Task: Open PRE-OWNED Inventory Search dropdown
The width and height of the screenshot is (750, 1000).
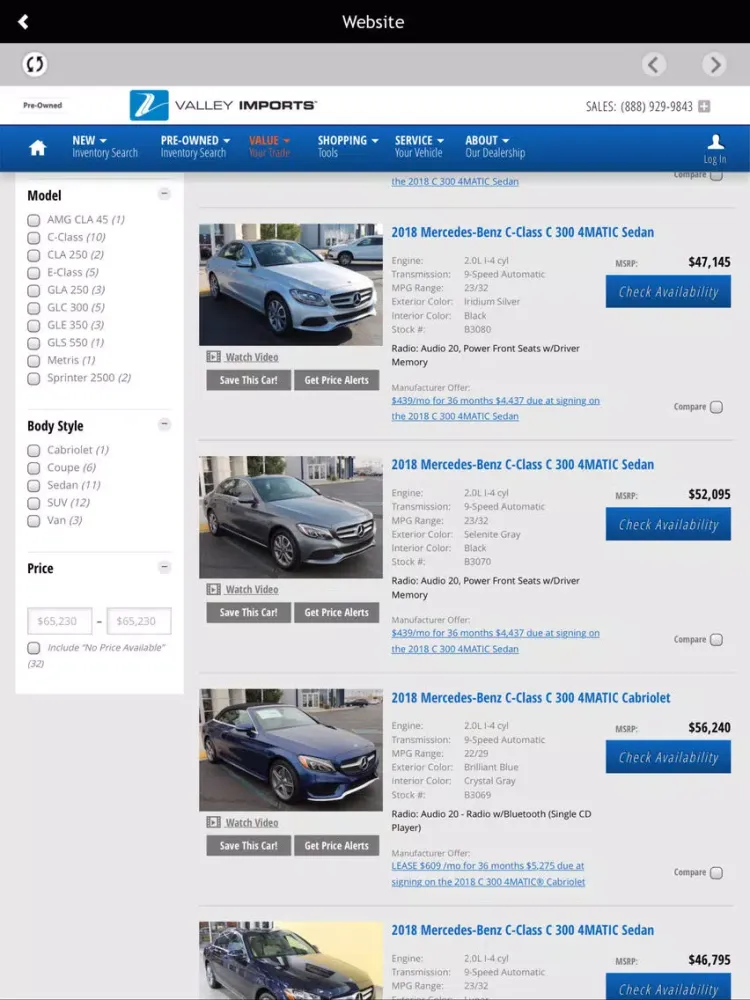Action: pyautogui.click(x=195, y=147)
